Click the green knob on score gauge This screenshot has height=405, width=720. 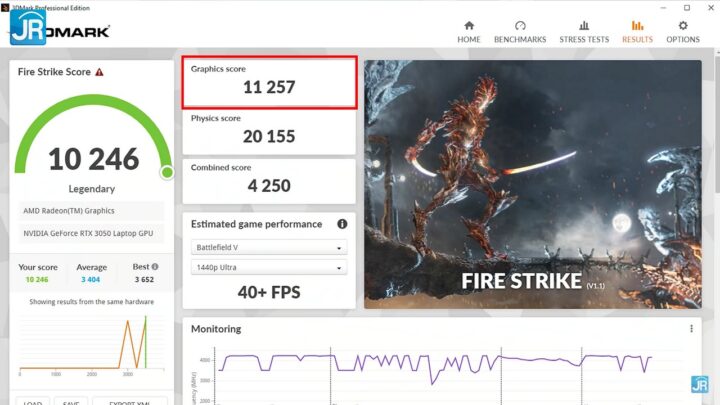[167, 172]
